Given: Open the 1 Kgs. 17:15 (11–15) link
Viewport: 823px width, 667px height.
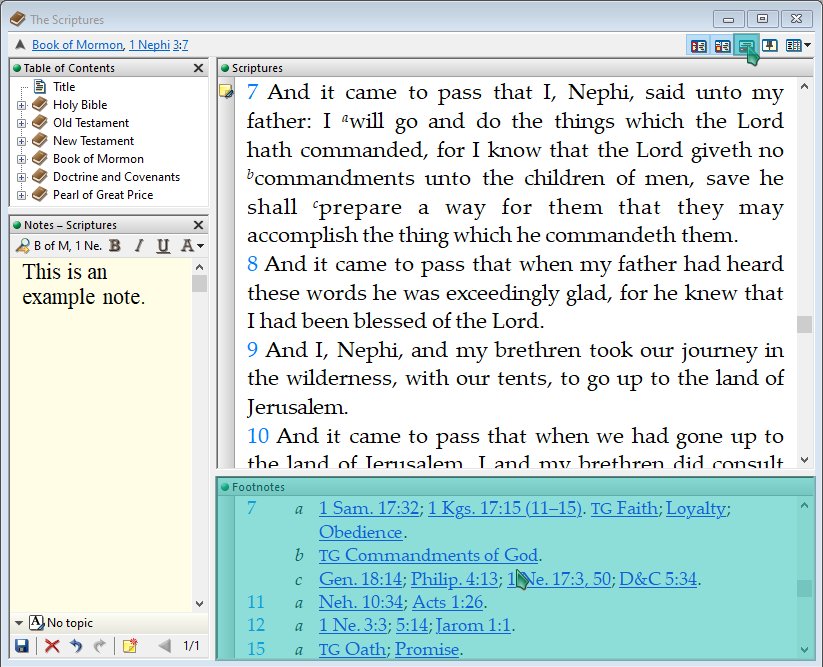Looking at the screenshot, I should tap(504, 509).
